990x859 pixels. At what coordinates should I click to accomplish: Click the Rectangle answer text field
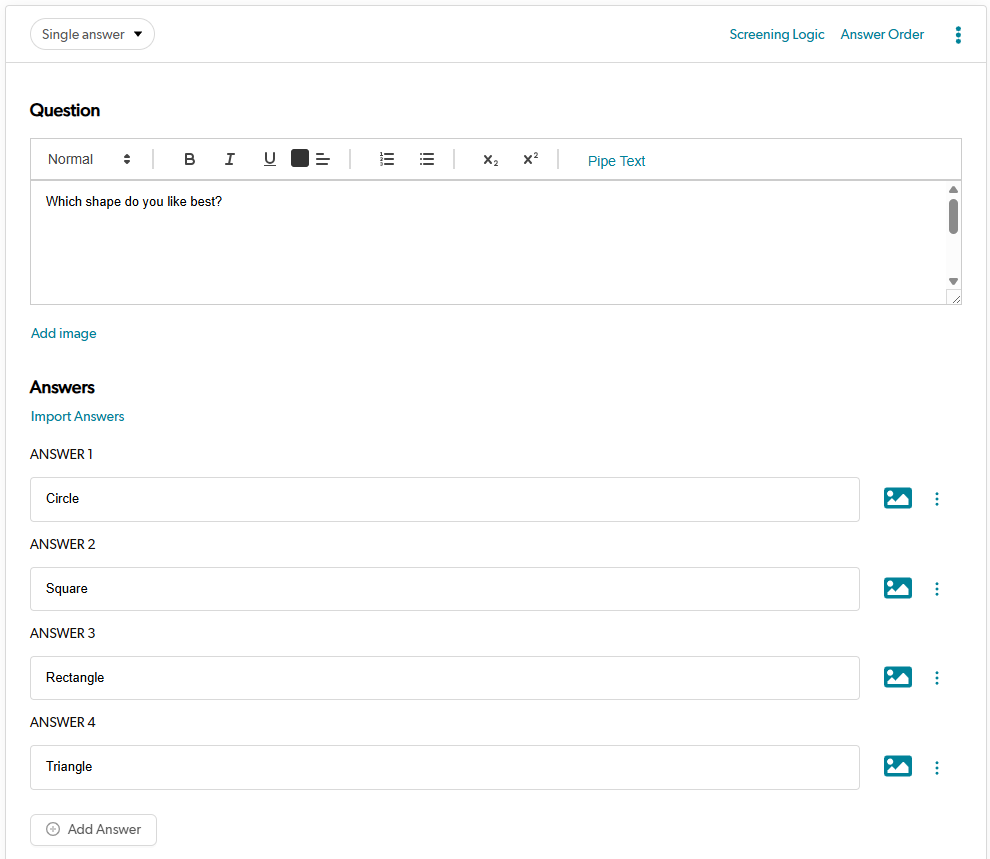[444, 678]
